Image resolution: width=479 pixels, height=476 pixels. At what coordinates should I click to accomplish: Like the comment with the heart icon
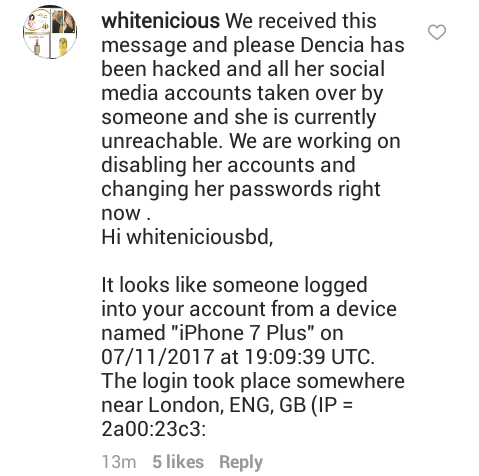pyautogui.click(x=437, y=32)
